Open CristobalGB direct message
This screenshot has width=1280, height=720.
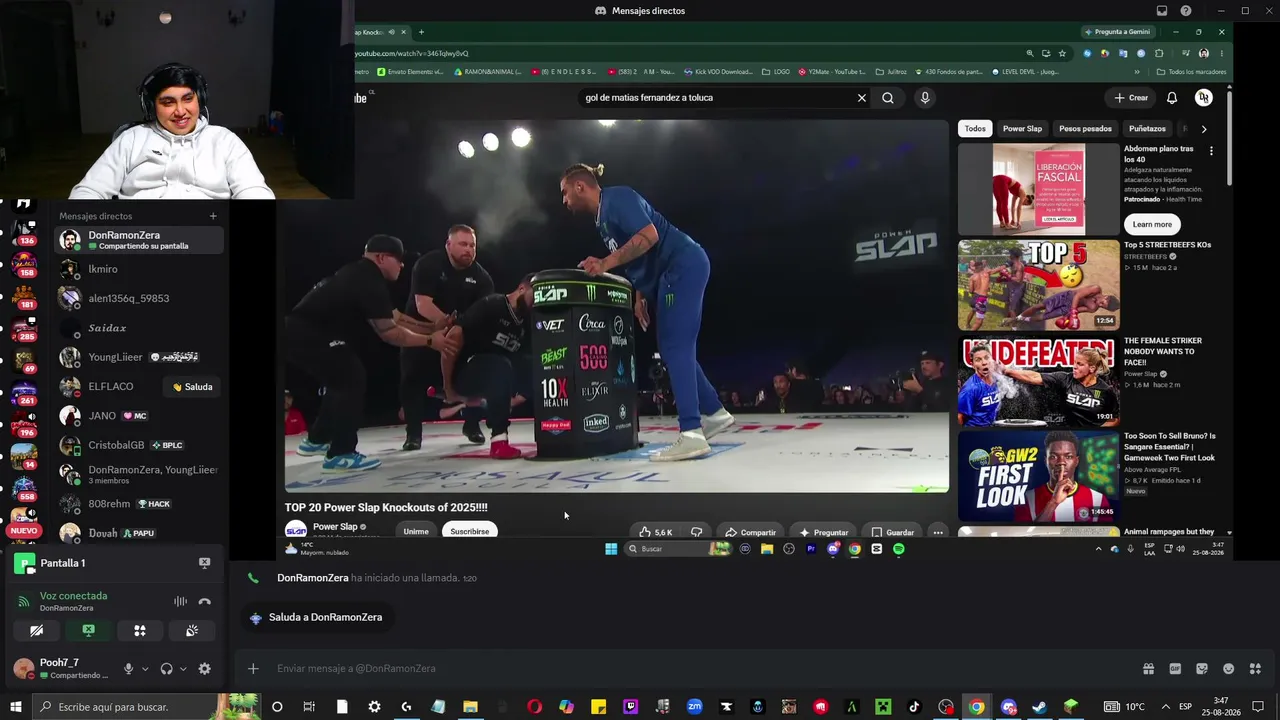(x=139, y=445)
